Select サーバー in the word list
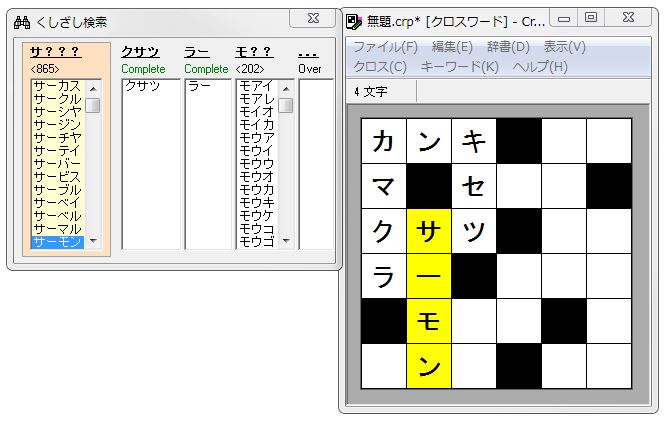Image resolution: width=667 pixels, height=421 pixels. [x=57, y=164]
